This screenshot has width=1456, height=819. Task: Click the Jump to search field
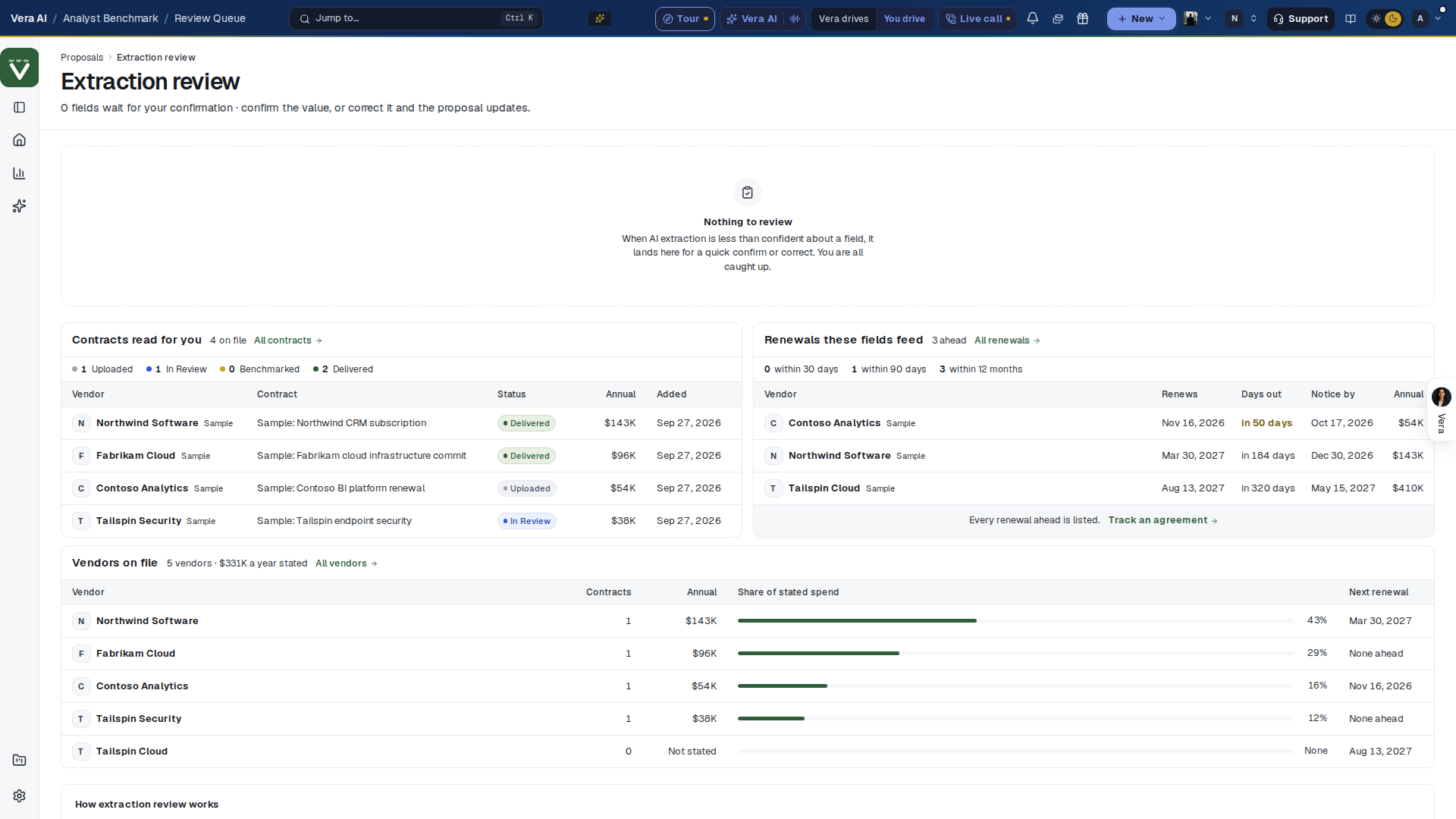pos(416,18)
